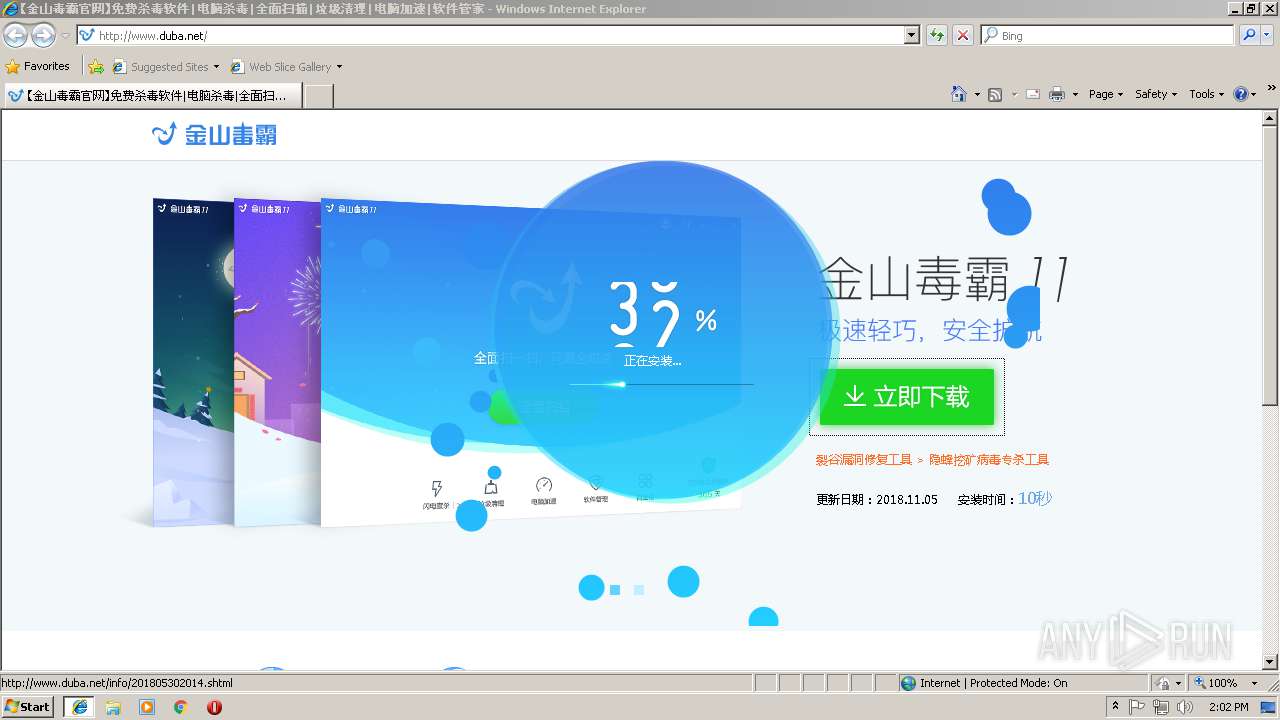Click the Add to Favorites Bar icon
Viewport: 1280px width, 720px height.
click(96, 67)
